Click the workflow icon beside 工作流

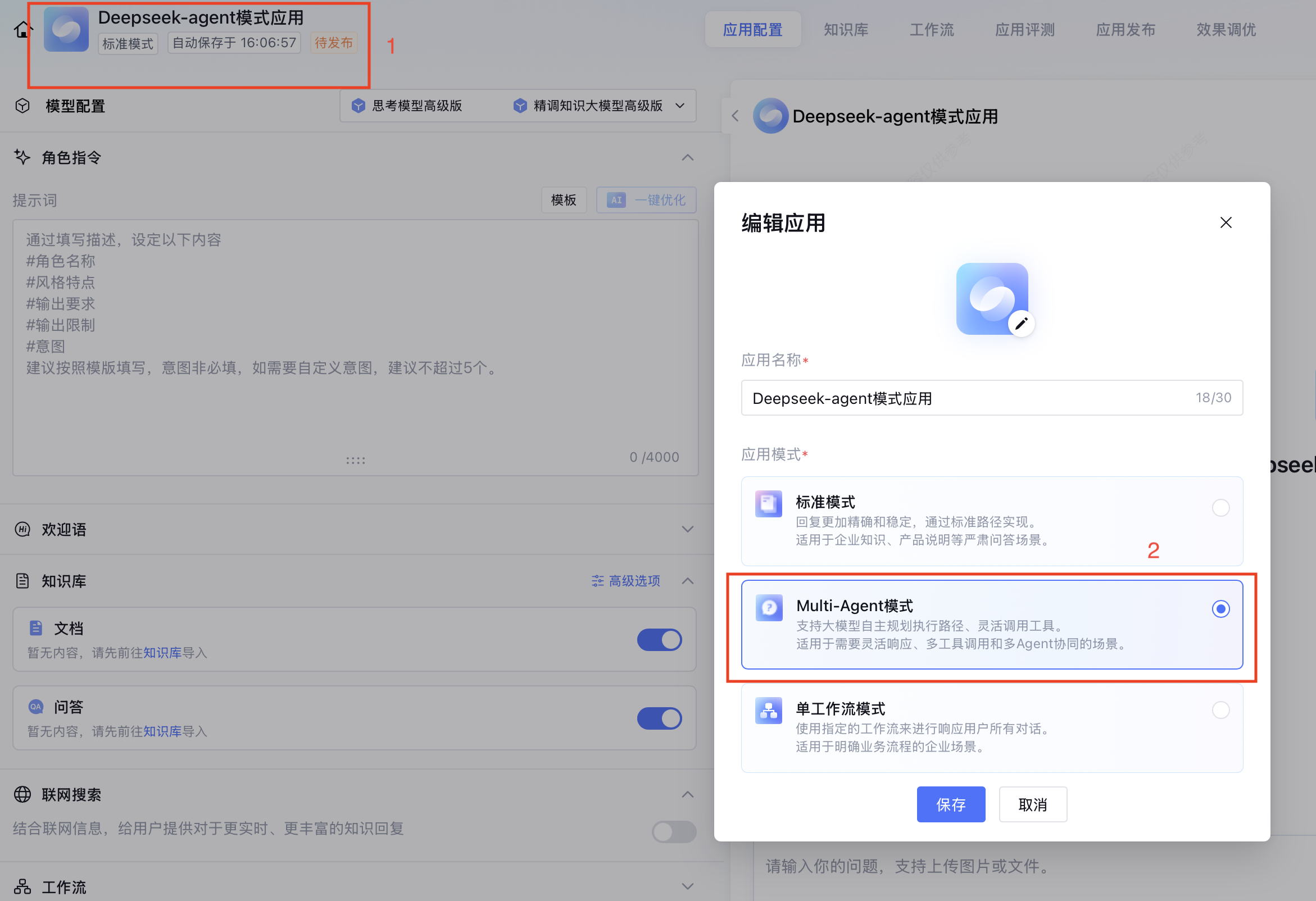22,886
